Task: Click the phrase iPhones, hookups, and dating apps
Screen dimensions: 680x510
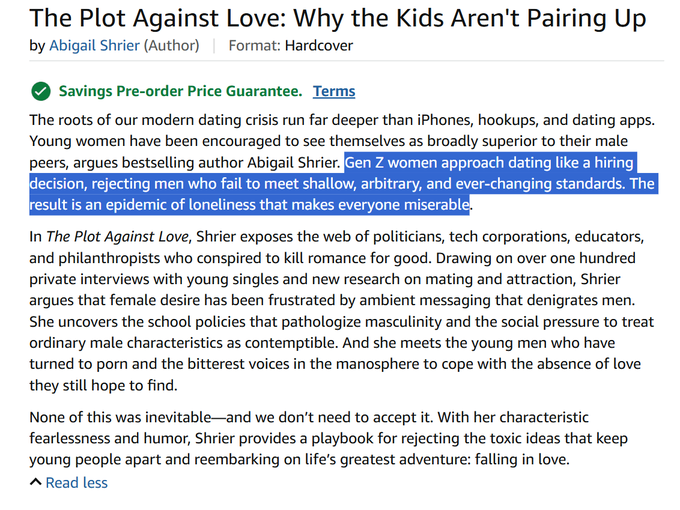Action: (x=536, y=120)
